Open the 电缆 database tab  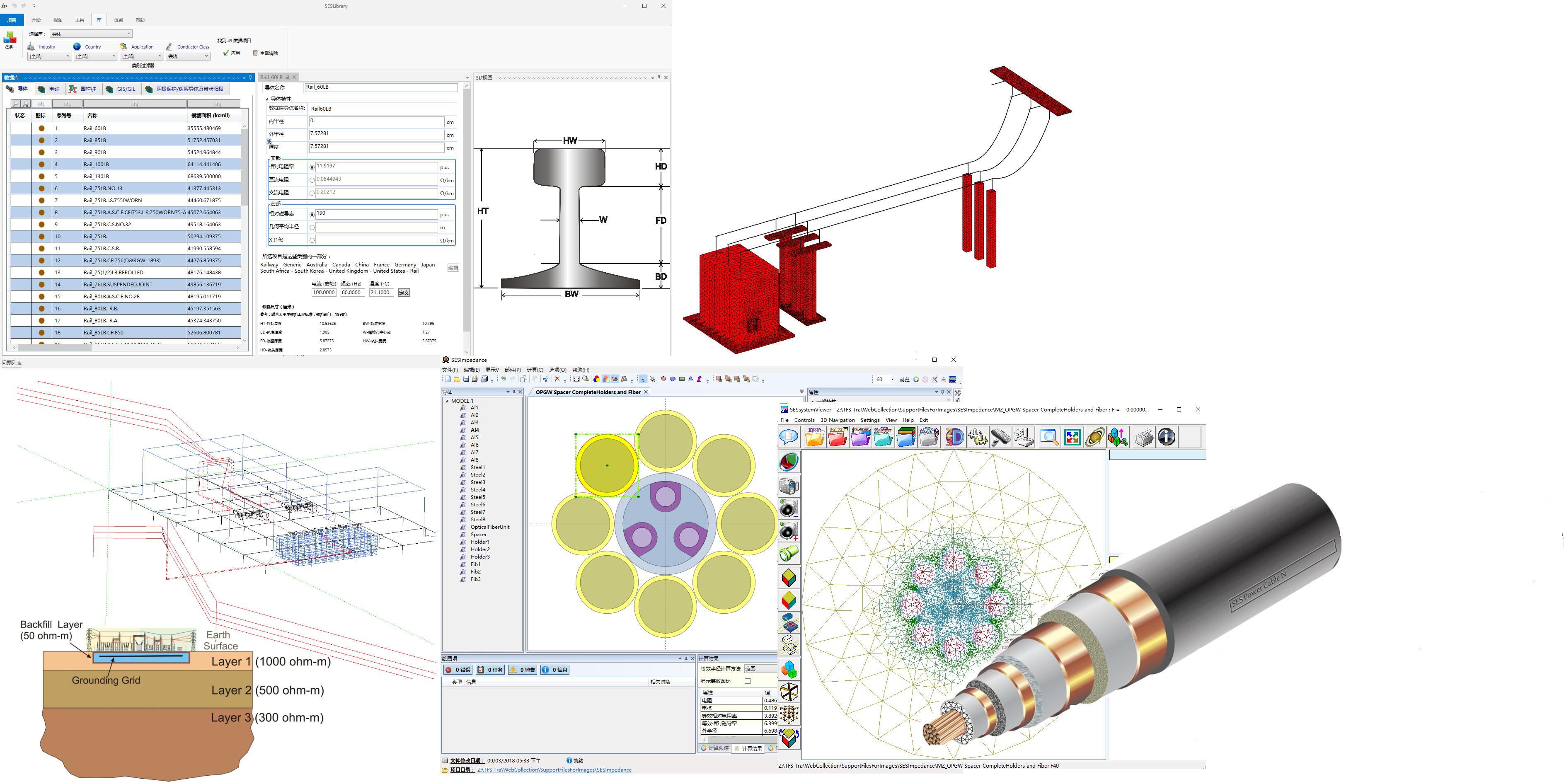click(50, 89)
